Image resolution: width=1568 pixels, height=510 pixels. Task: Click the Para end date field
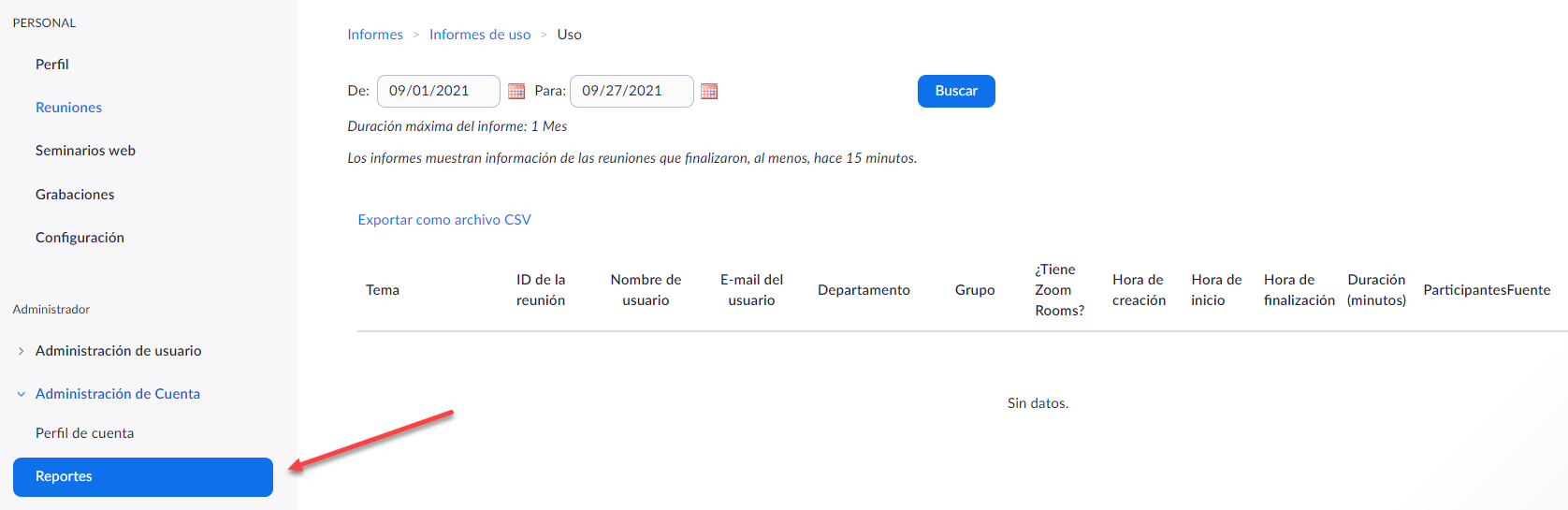pyautogui.click(x=631, y=91)
